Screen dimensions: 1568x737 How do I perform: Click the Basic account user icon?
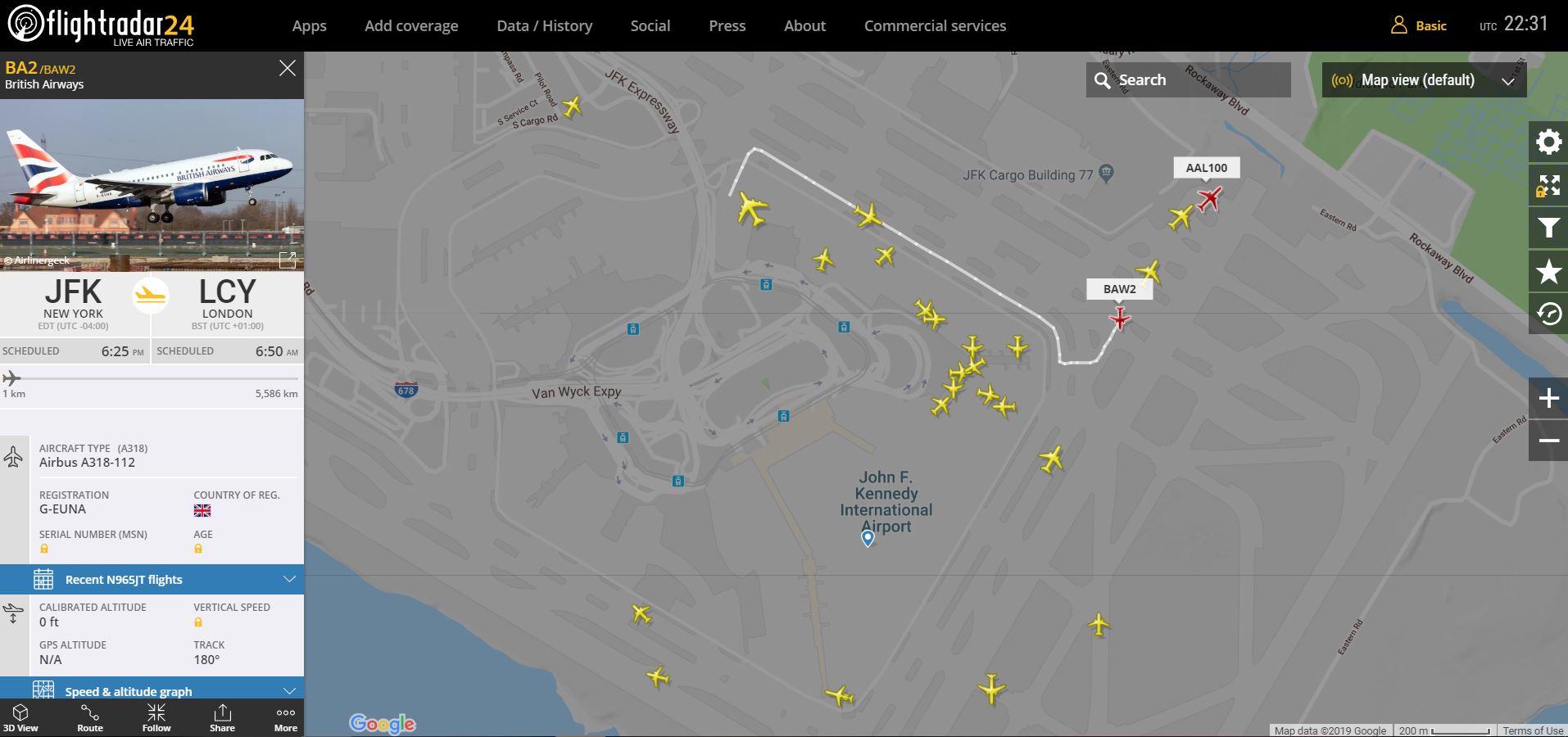1398,25
